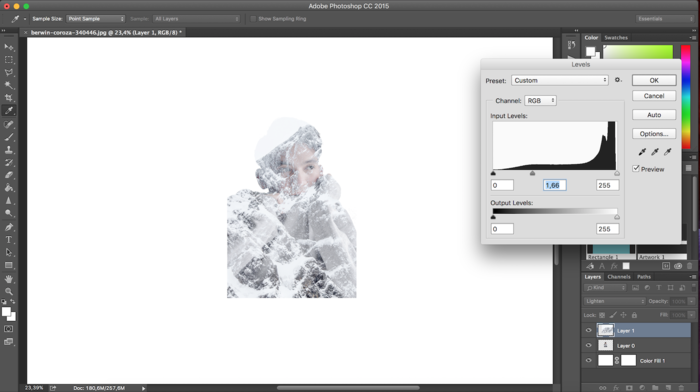The height and width of the screenshot is (392, 700).
Task: Toggle Quick Mask mode
Action: tap(8, 329)
